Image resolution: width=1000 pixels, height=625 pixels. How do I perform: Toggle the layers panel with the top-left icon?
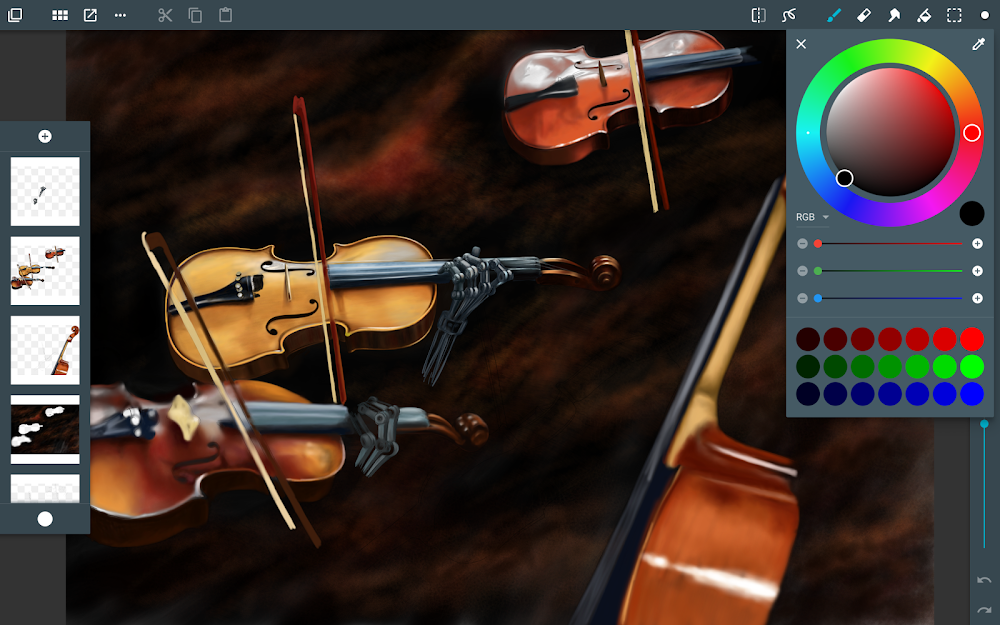coord(16,15)
